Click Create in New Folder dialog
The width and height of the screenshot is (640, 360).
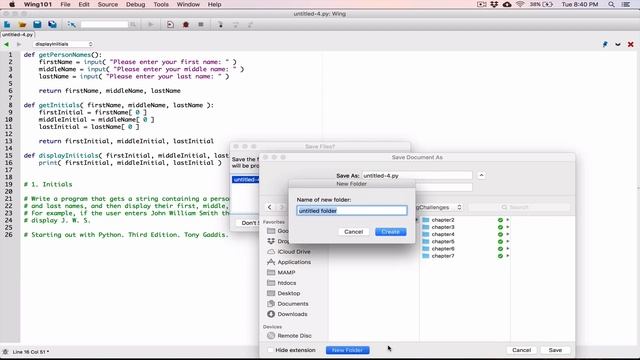391,232
